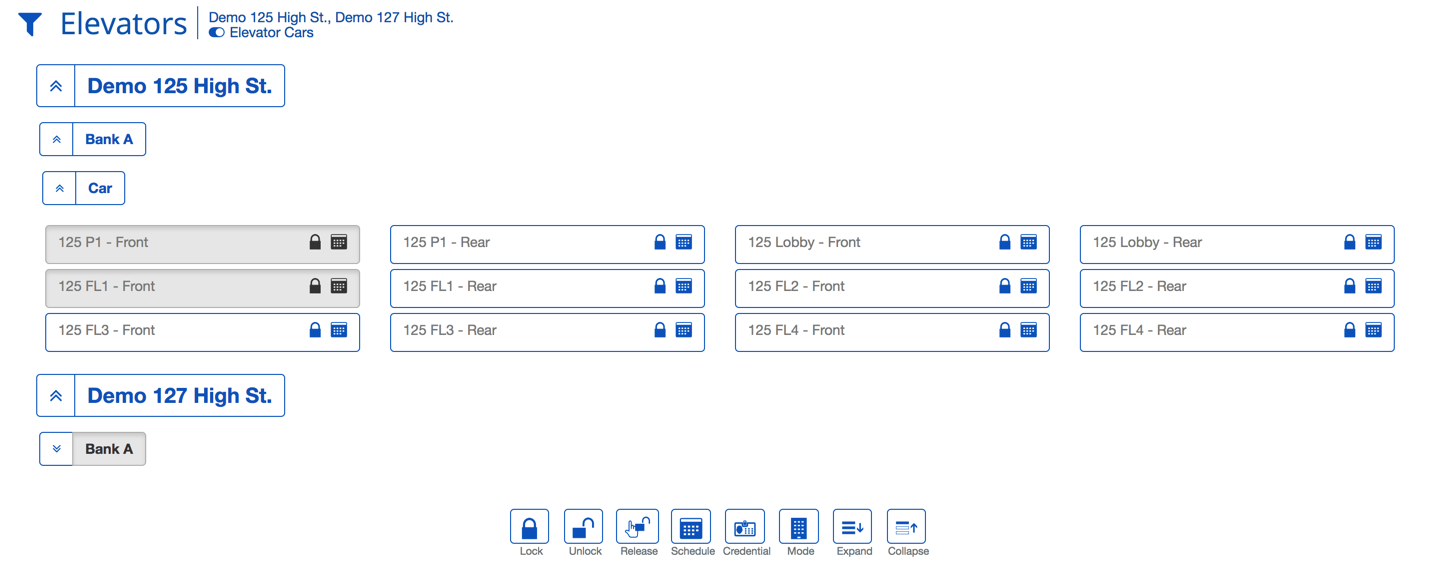Select the 125 FL2 - Rear tile
This screenshot has width=1440, height=568.
[x=1200, y=287]
